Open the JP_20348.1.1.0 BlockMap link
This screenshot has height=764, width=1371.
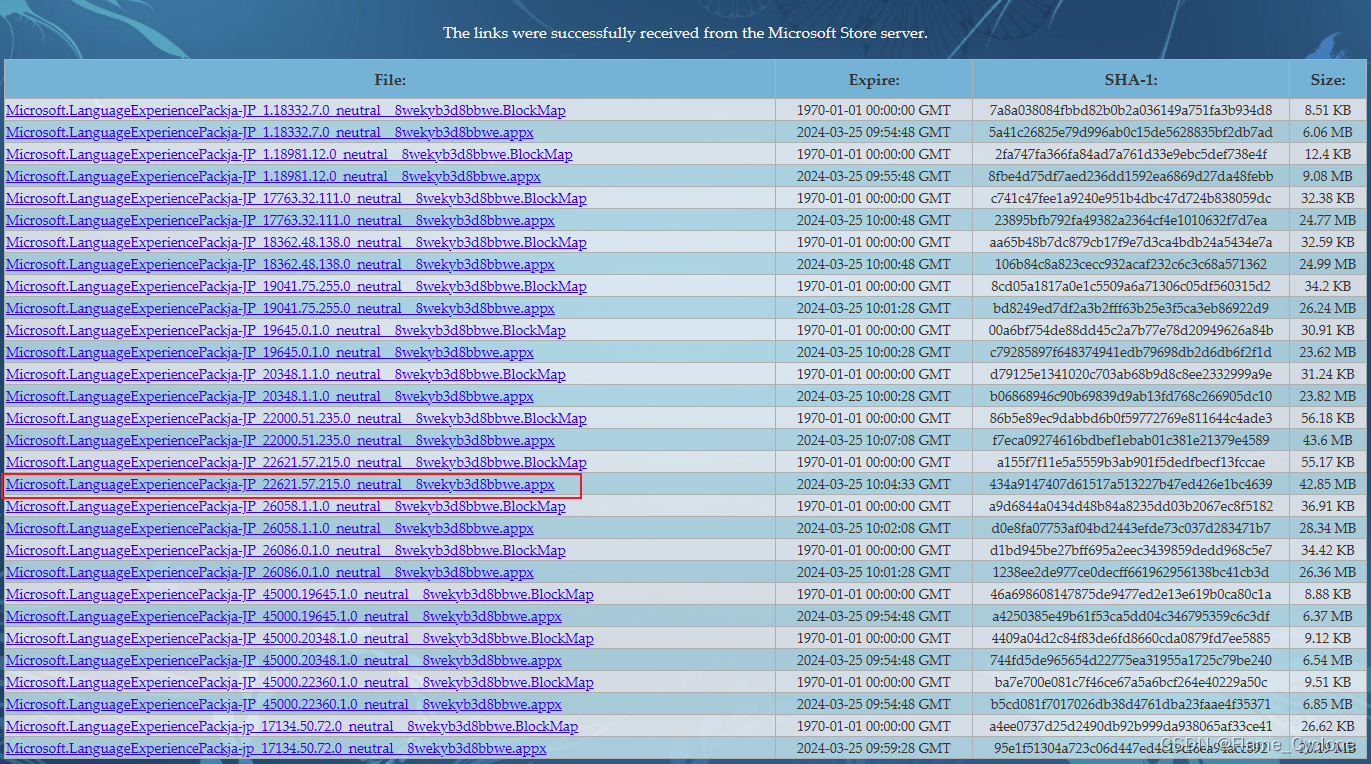(x=286, y=374)
